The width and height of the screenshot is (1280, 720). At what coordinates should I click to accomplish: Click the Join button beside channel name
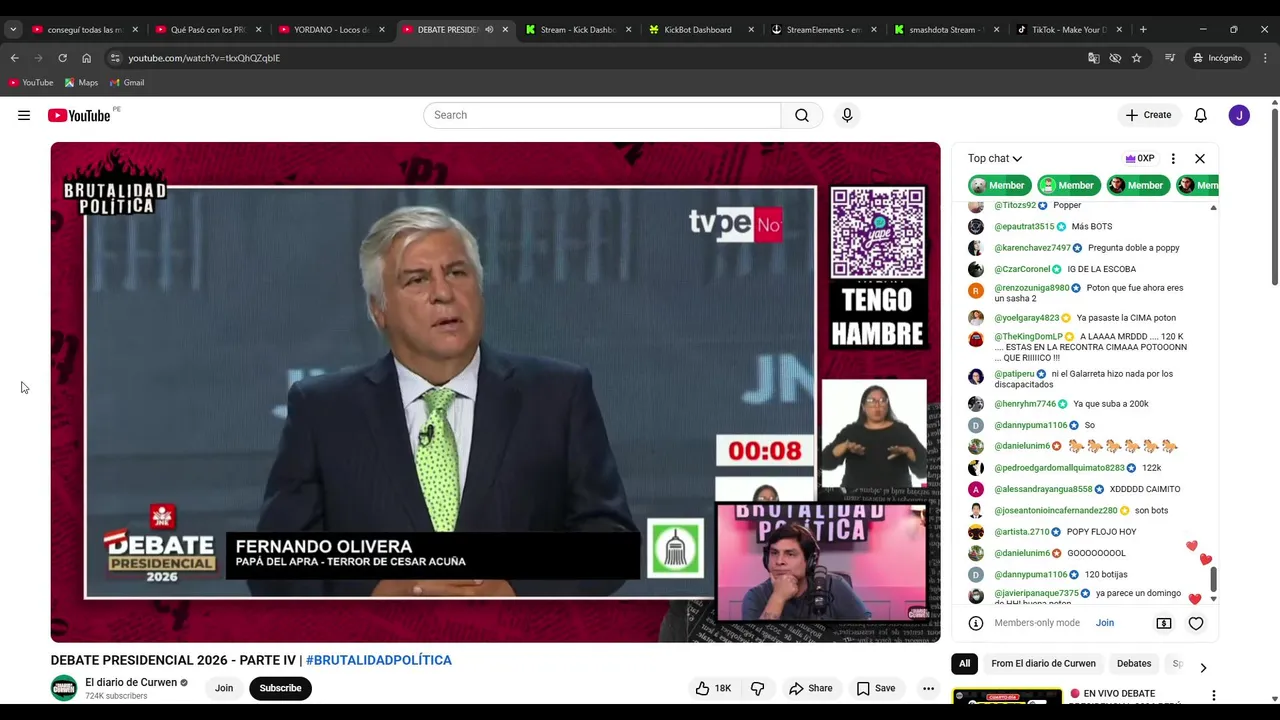[x=224, y=688]
